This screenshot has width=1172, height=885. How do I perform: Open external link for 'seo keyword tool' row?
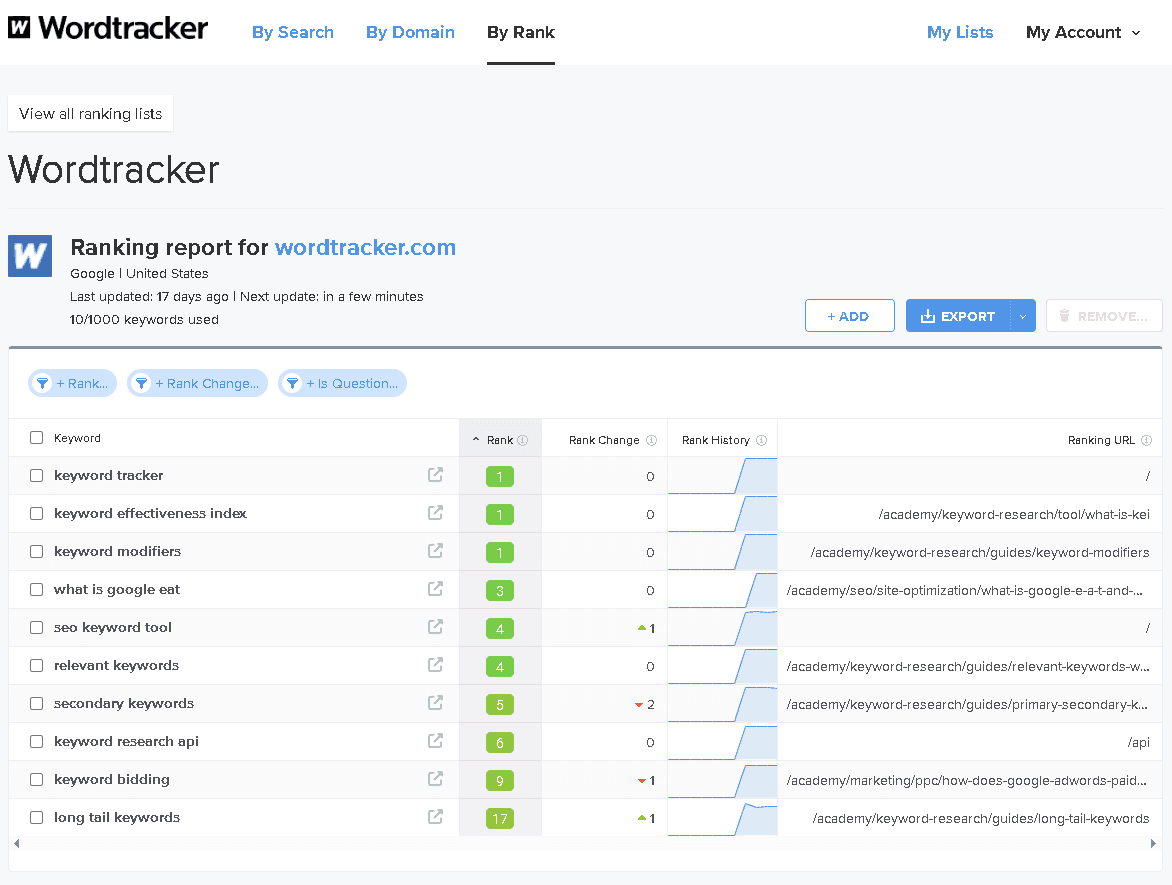(x=435, y=626)
